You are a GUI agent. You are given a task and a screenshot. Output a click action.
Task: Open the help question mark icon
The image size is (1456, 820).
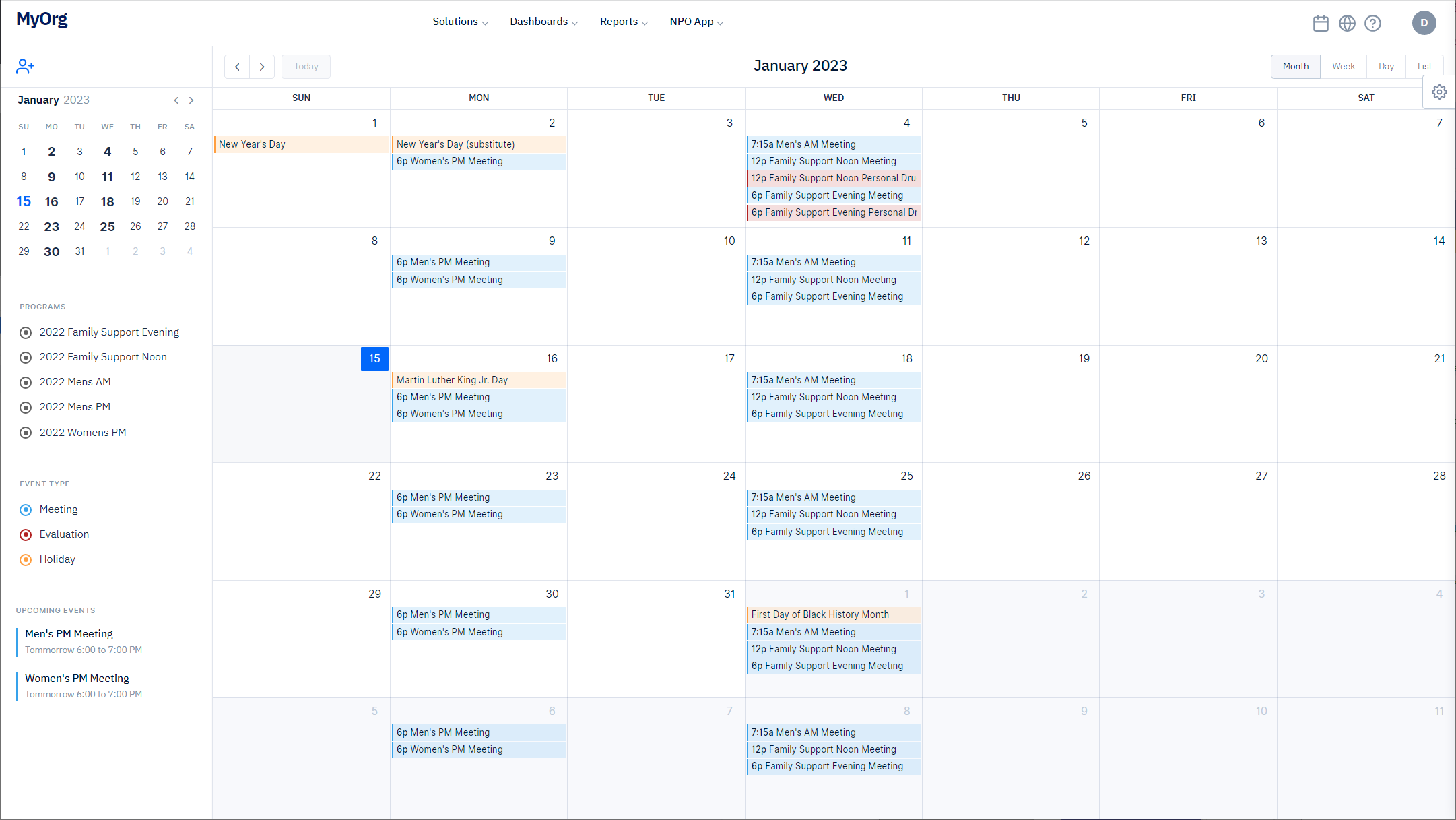(1372, 24)
